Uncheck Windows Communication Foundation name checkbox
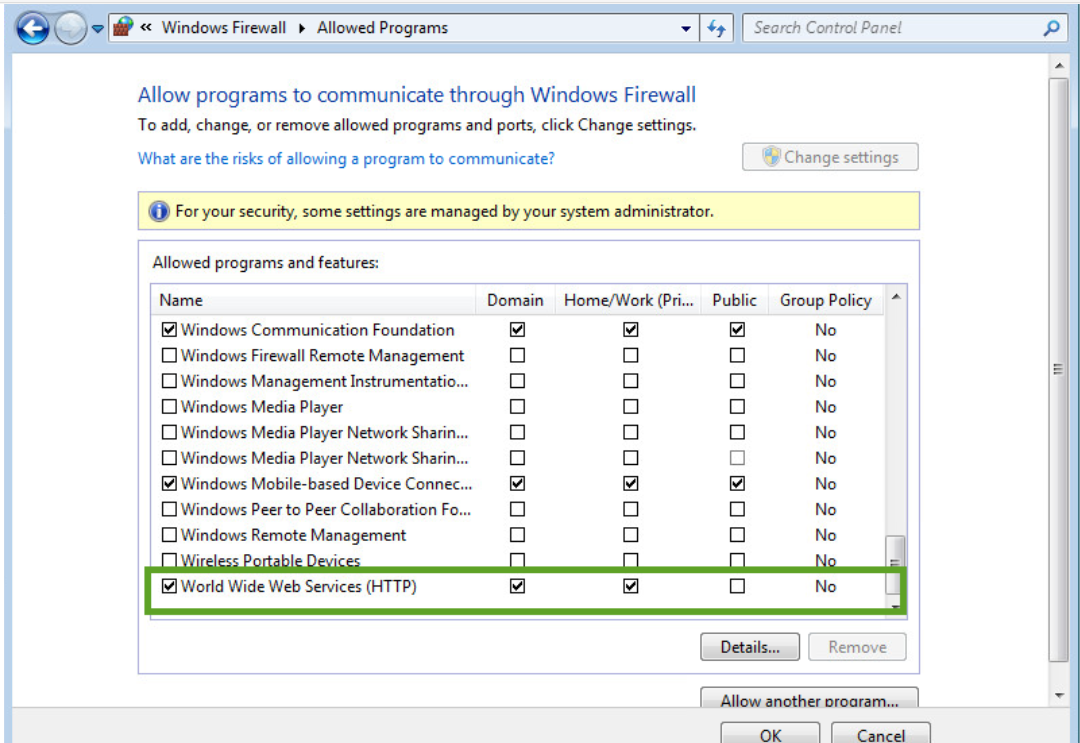Viewport: 1080px width, 743px height. point(169,330)
